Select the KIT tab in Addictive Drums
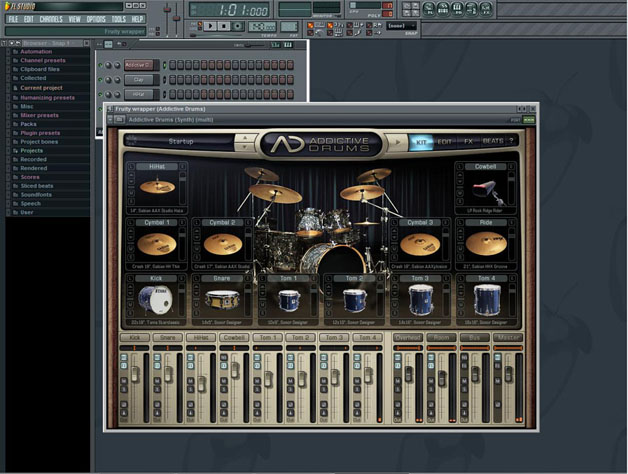628x474 pixels. point(421,142)
